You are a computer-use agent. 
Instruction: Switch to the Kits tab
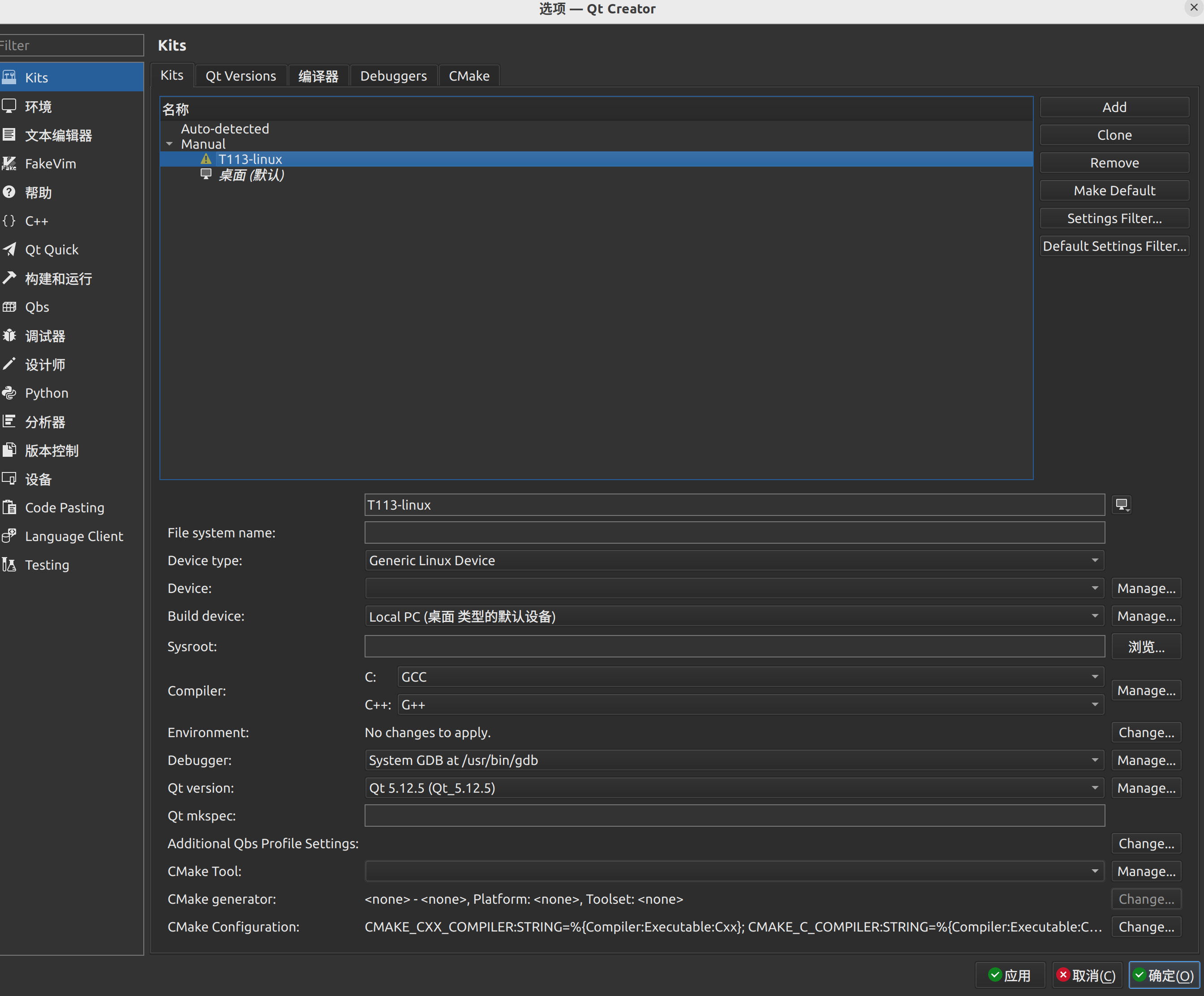point(172,75)
